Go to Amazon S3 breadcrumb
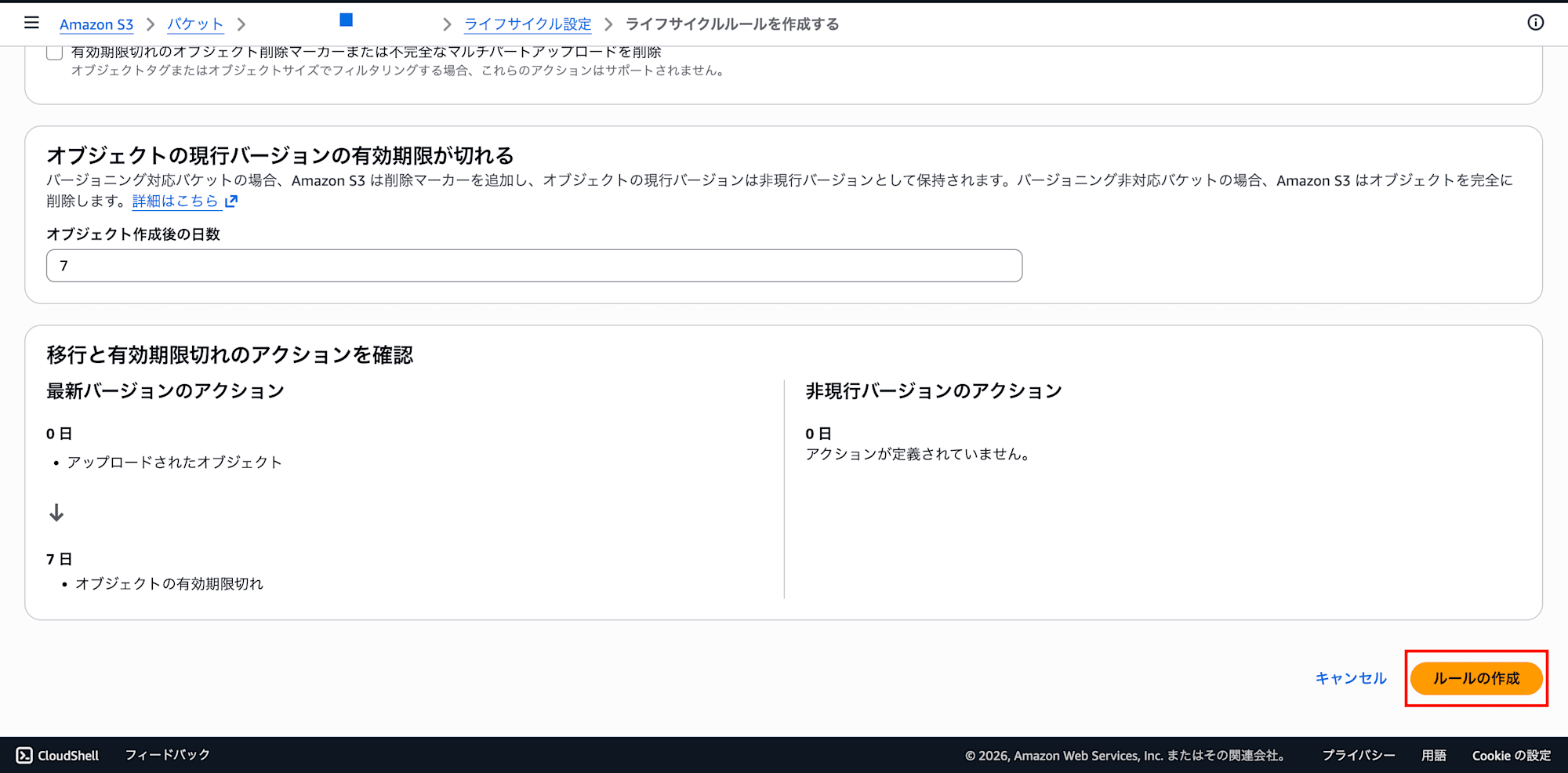Screen dimensions: 1568x773 coord(96,24)
